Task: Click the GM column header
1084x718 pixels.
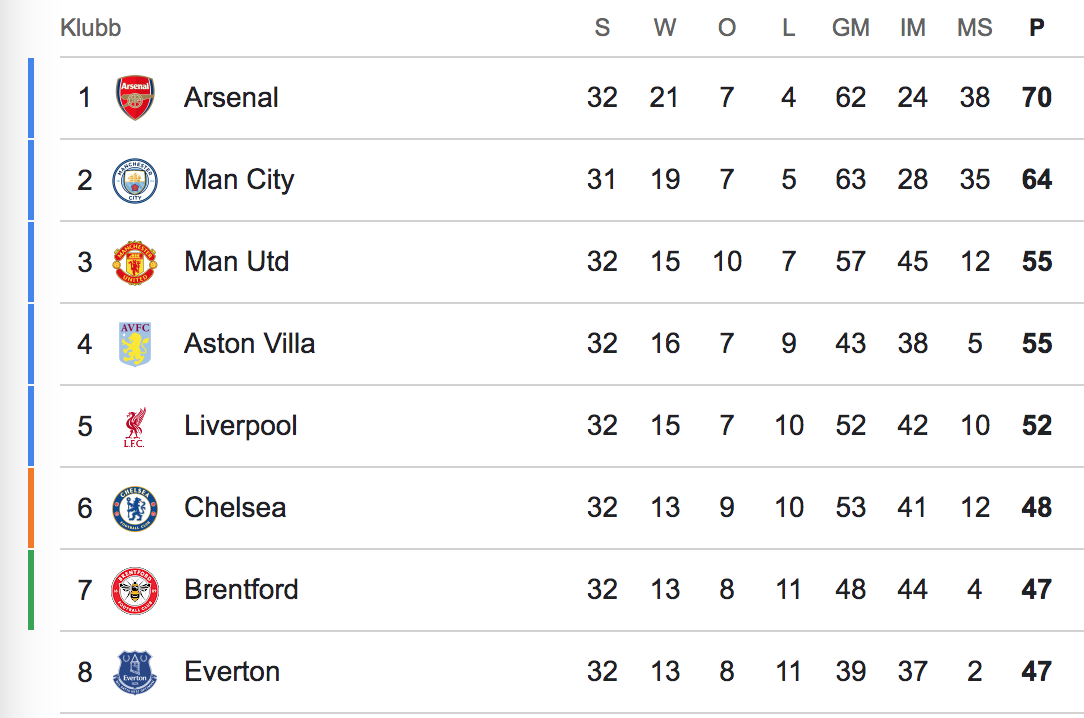Action: pyautogui.click(x=851, y=28)
